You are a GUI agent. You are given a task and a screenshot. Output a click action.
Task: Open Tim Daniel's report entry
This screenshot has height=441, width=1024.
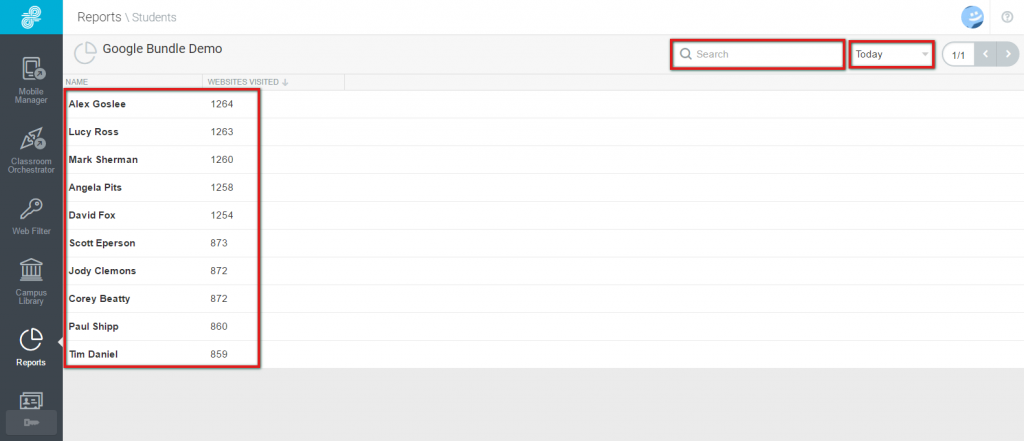[x=543, y=354]
